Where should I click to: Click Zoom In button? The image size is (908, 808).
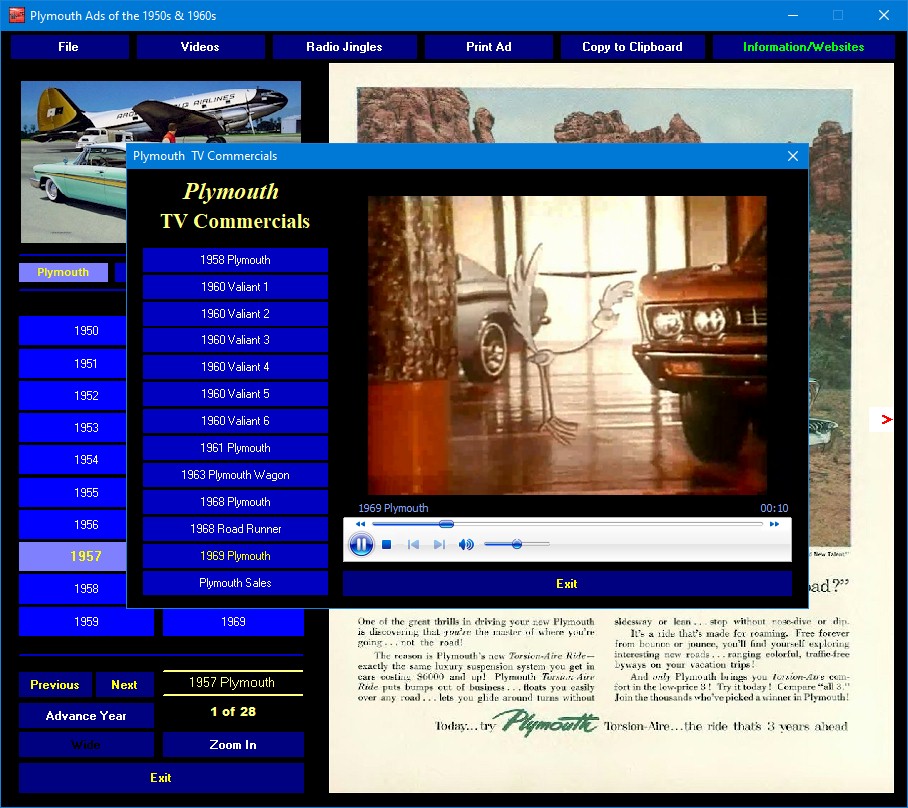[233, 745]
